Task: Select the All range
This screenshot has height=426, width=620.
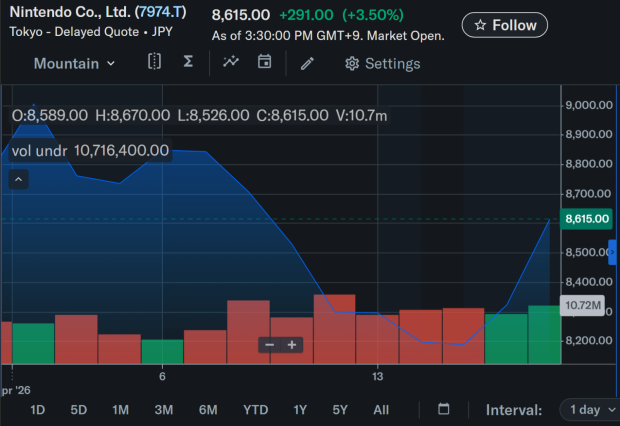Action: point(381,410)
